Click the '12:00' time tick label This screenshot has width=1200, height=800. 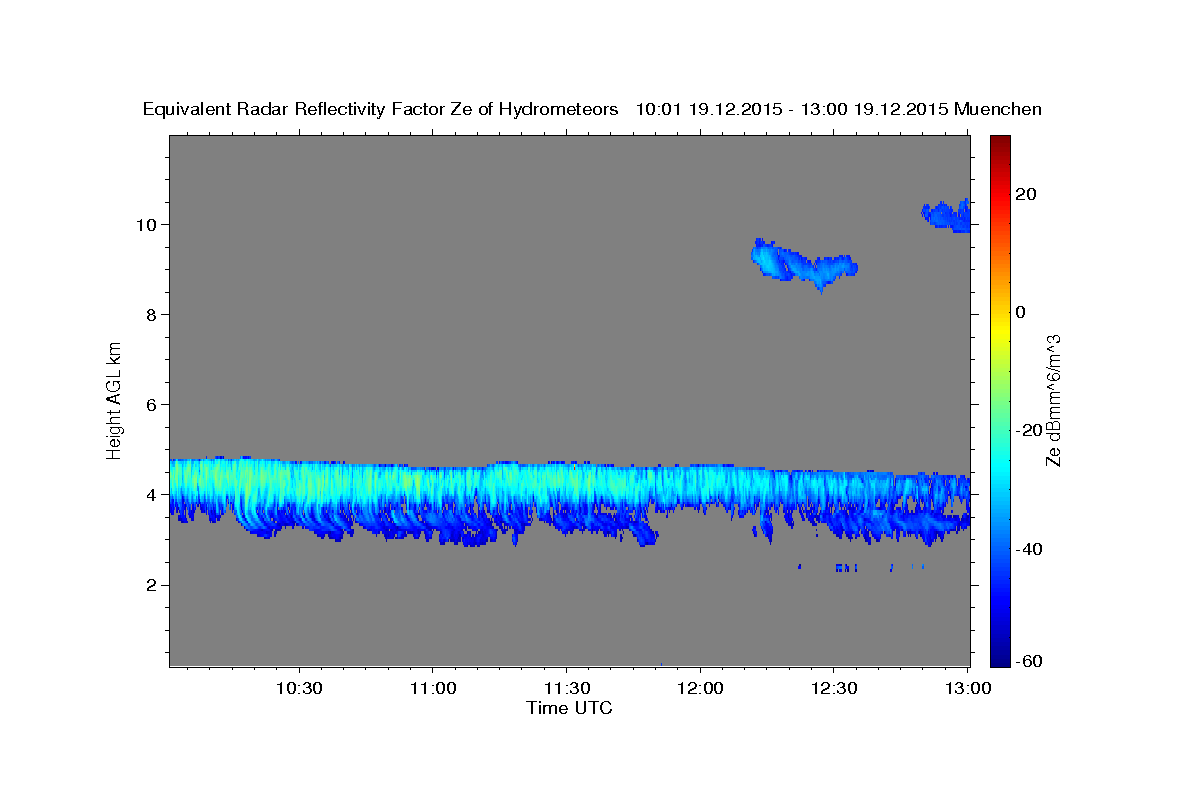pos(700,689)
